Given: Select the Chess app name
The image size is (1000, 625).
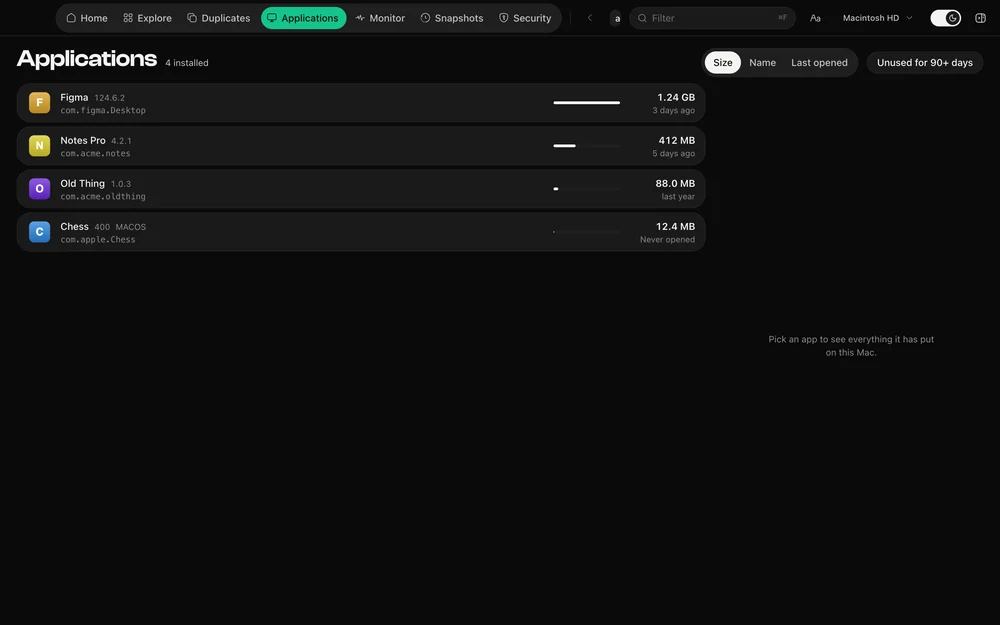Looking at the screenshot, I should [x=74, y=226].
